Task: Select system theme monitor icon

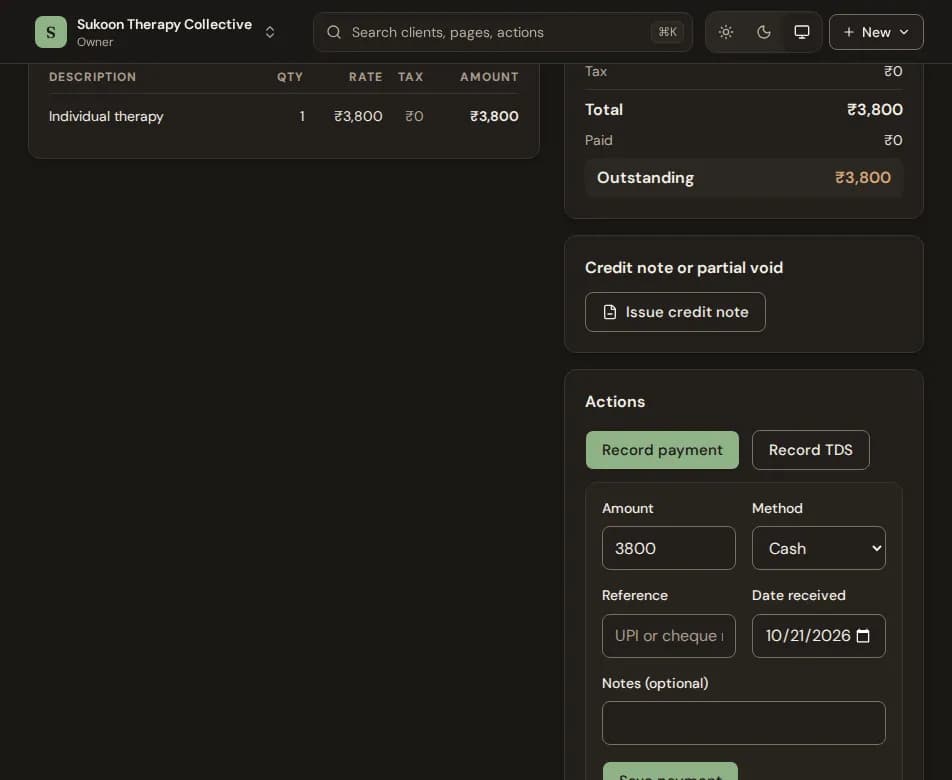Action: [801, 32]
